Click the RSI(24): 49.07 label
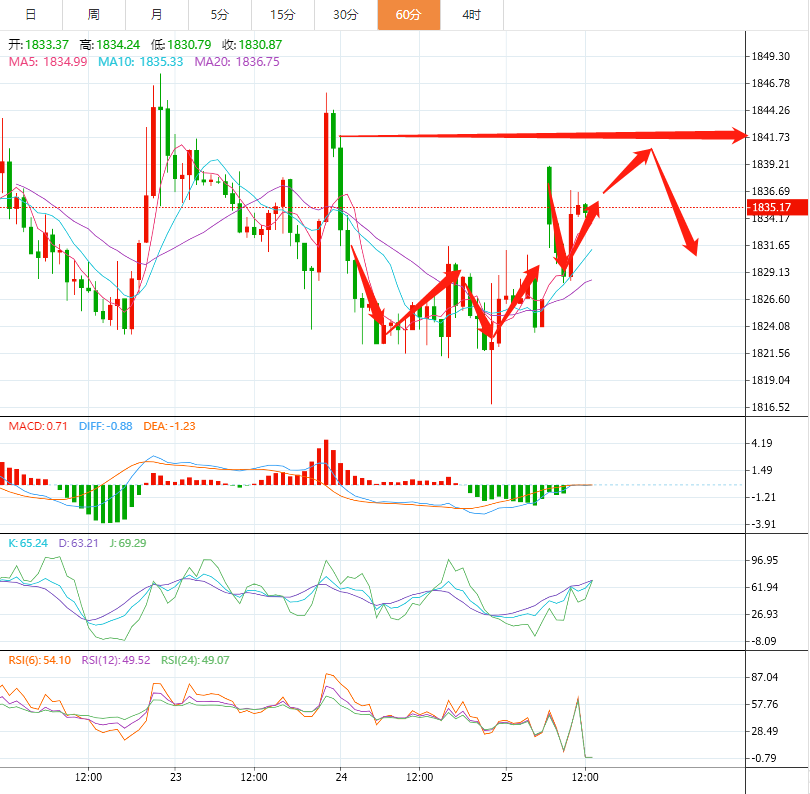 195,660
